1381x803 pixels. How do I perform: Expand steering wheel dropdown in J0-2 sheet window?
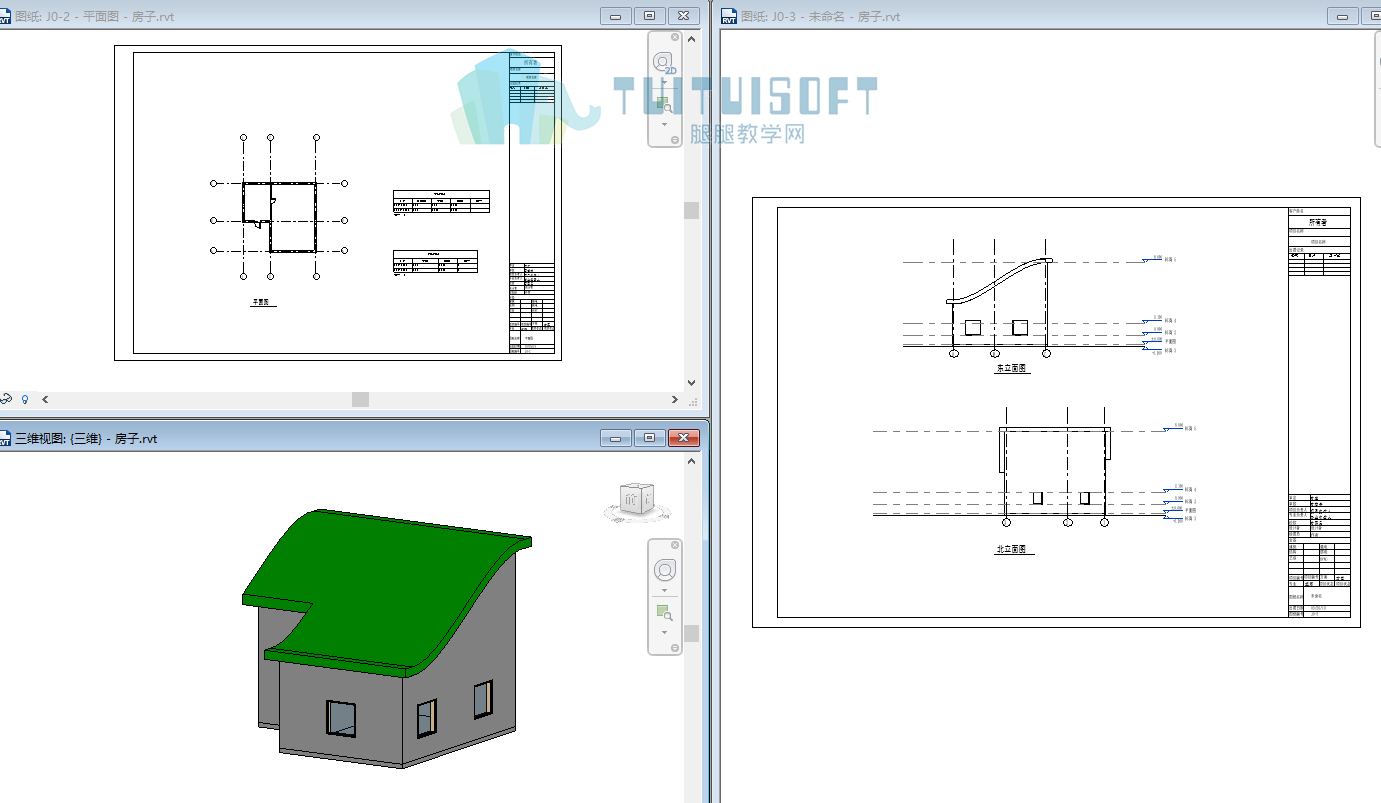click(x=664, y=83)
